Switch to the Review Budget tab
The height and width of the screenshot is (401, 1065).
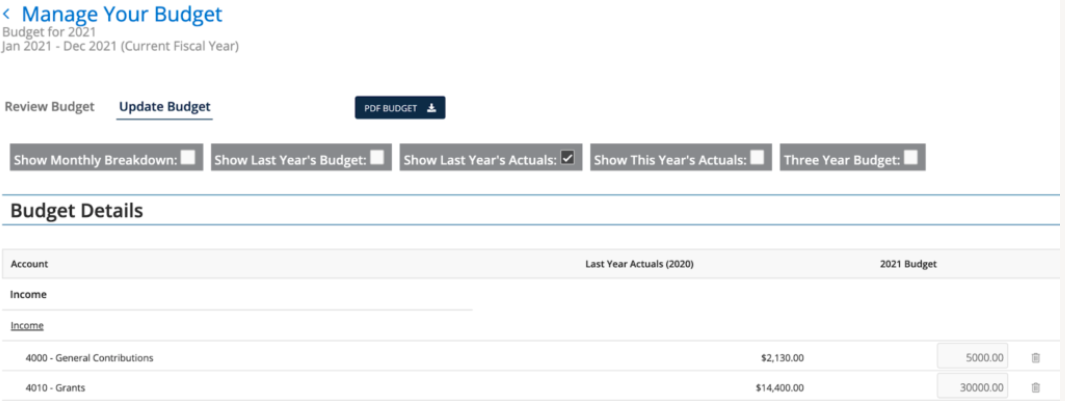pos(50,107)
